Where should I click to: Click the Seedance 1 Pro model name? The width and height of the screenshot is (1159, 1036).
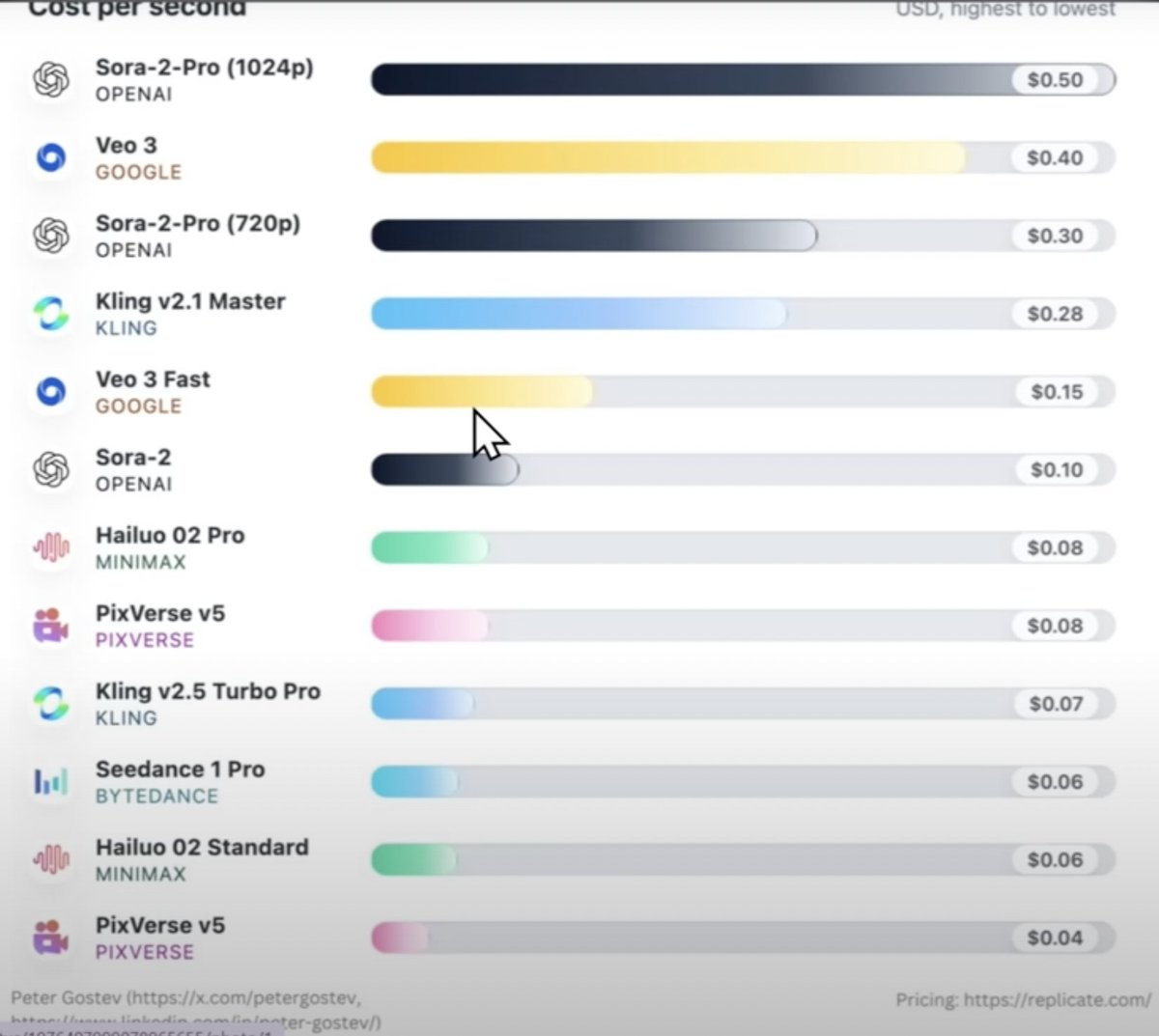tap(180, 770)
